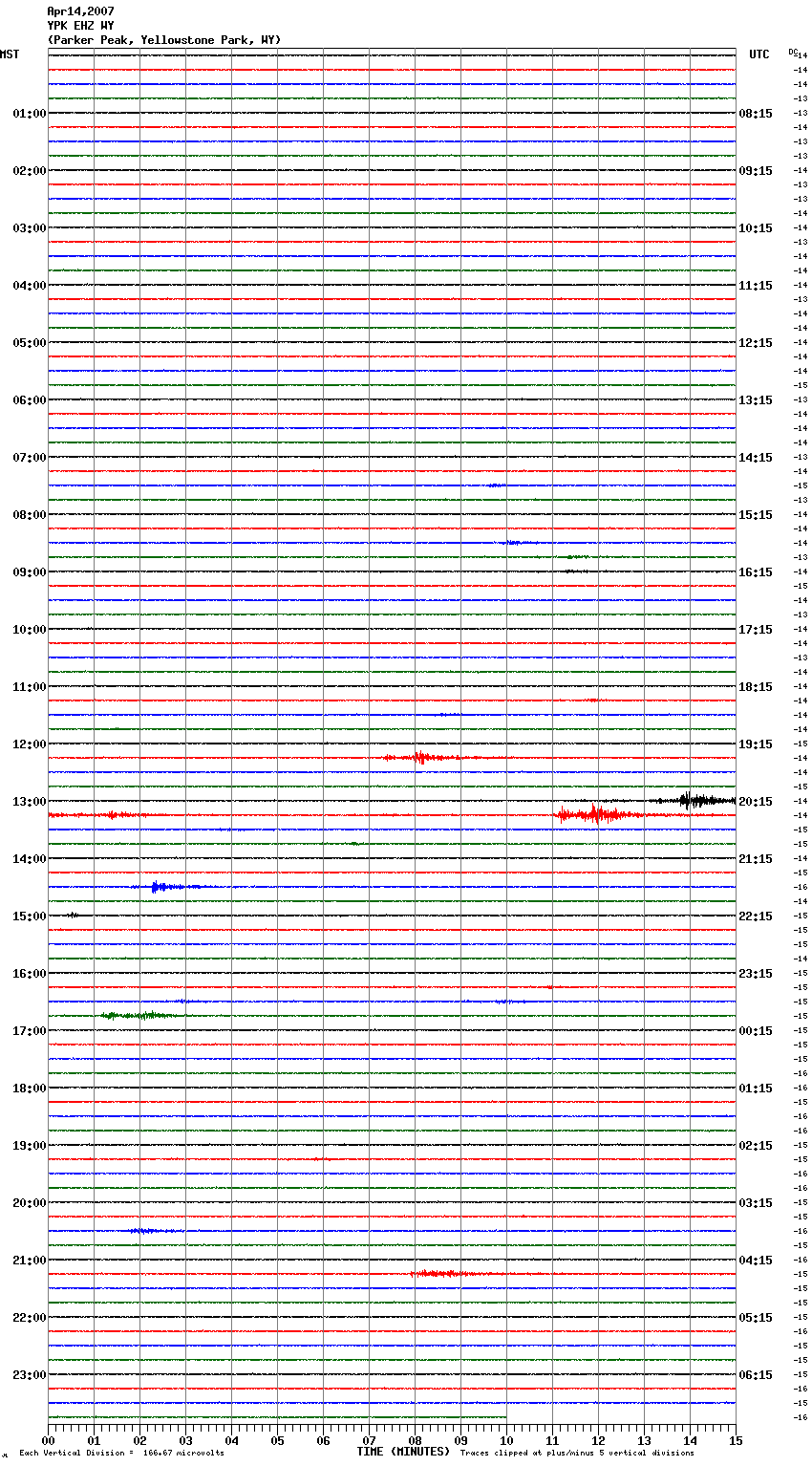Image resolution: width=812 pixels, height=1466 pixels.
Task: Click the red seismic burst on the 21:15 trace
Action: click(x=447, y=1274)
